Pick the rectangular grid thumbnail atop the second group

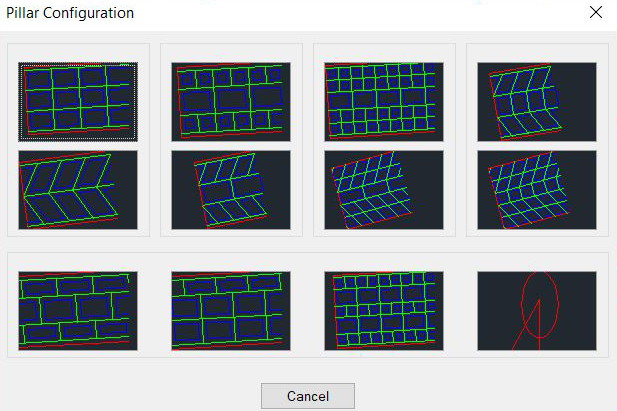pyautogui.click(x=231, y=101)
